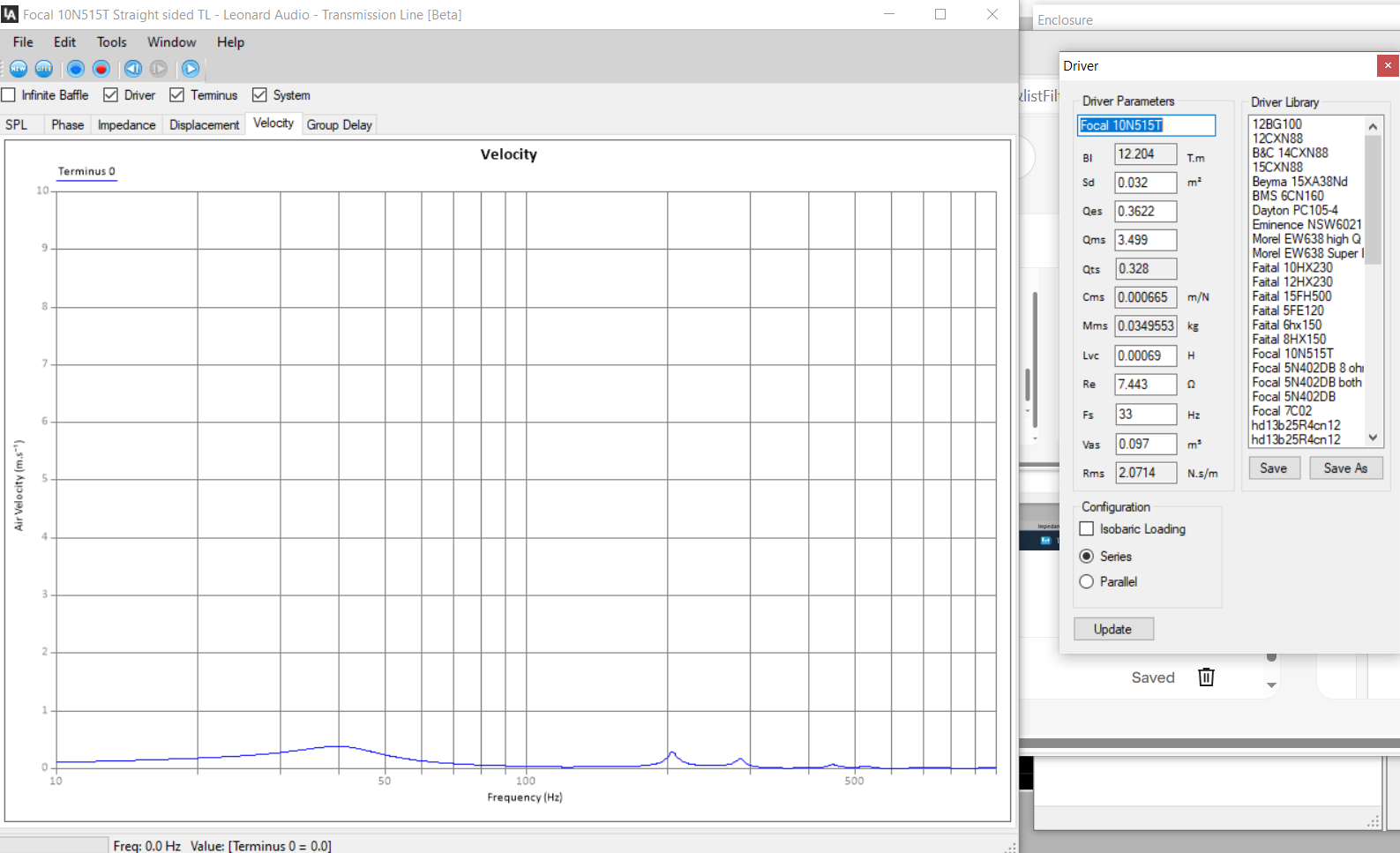Uncheck the Terminus curve checkbox
Viewport: 1400px width, 853px height.
point(177,95)
